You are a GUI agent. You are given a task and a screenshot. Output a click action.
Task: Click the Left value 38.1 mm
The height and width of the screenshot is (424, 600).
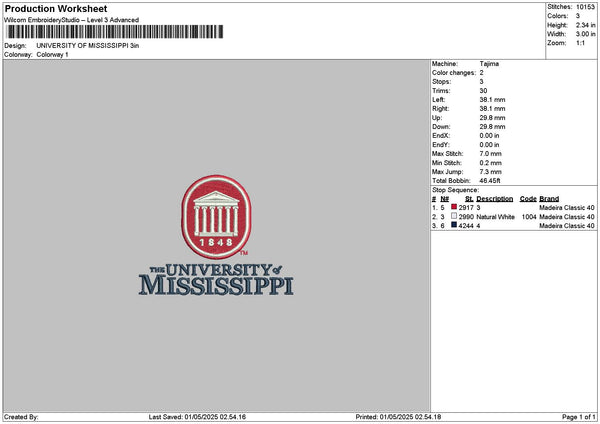click(492, 99)
